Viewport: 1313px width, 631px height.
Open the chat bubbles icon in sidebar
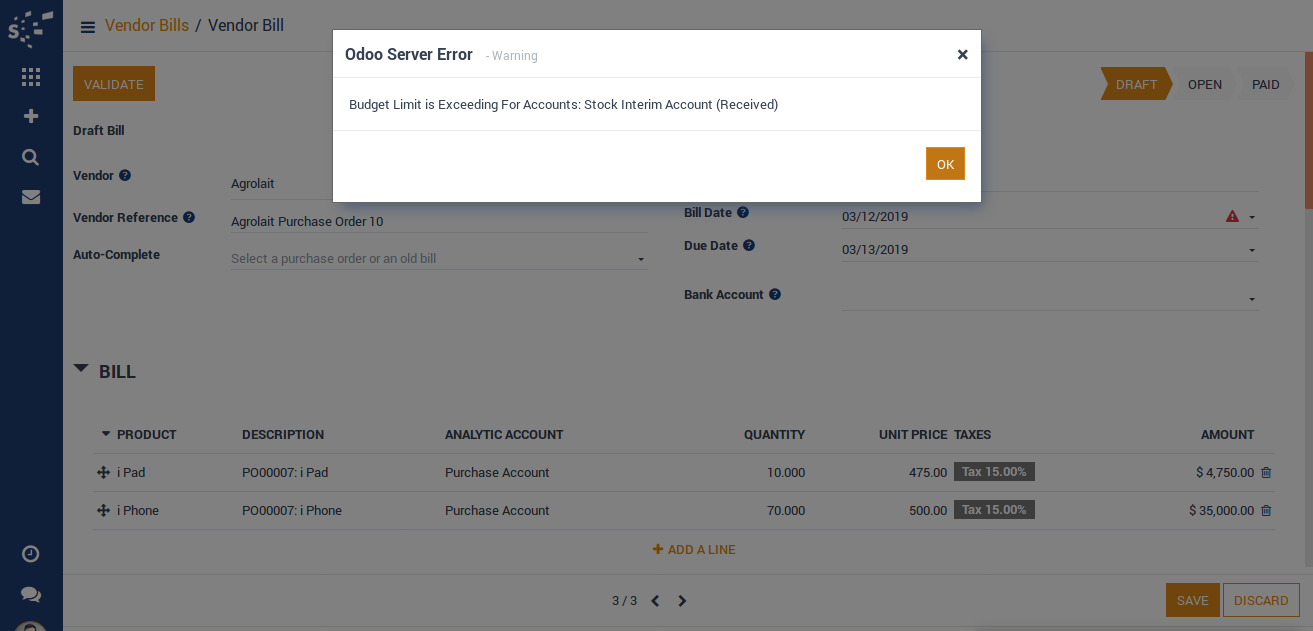coord(31,594)
